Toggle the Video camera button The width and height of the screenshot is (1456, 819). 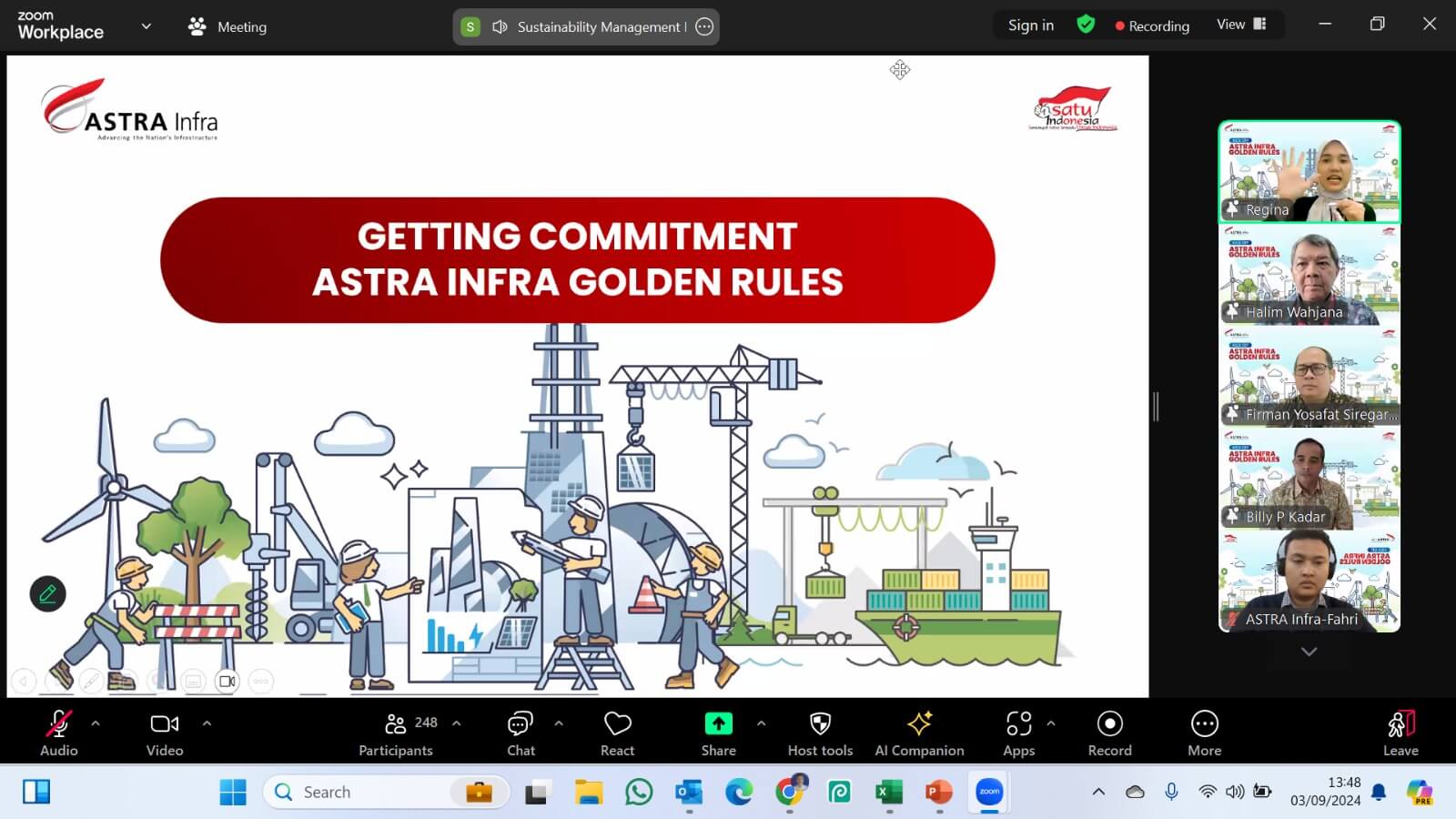pyautogui.click(x=165, y=733)
